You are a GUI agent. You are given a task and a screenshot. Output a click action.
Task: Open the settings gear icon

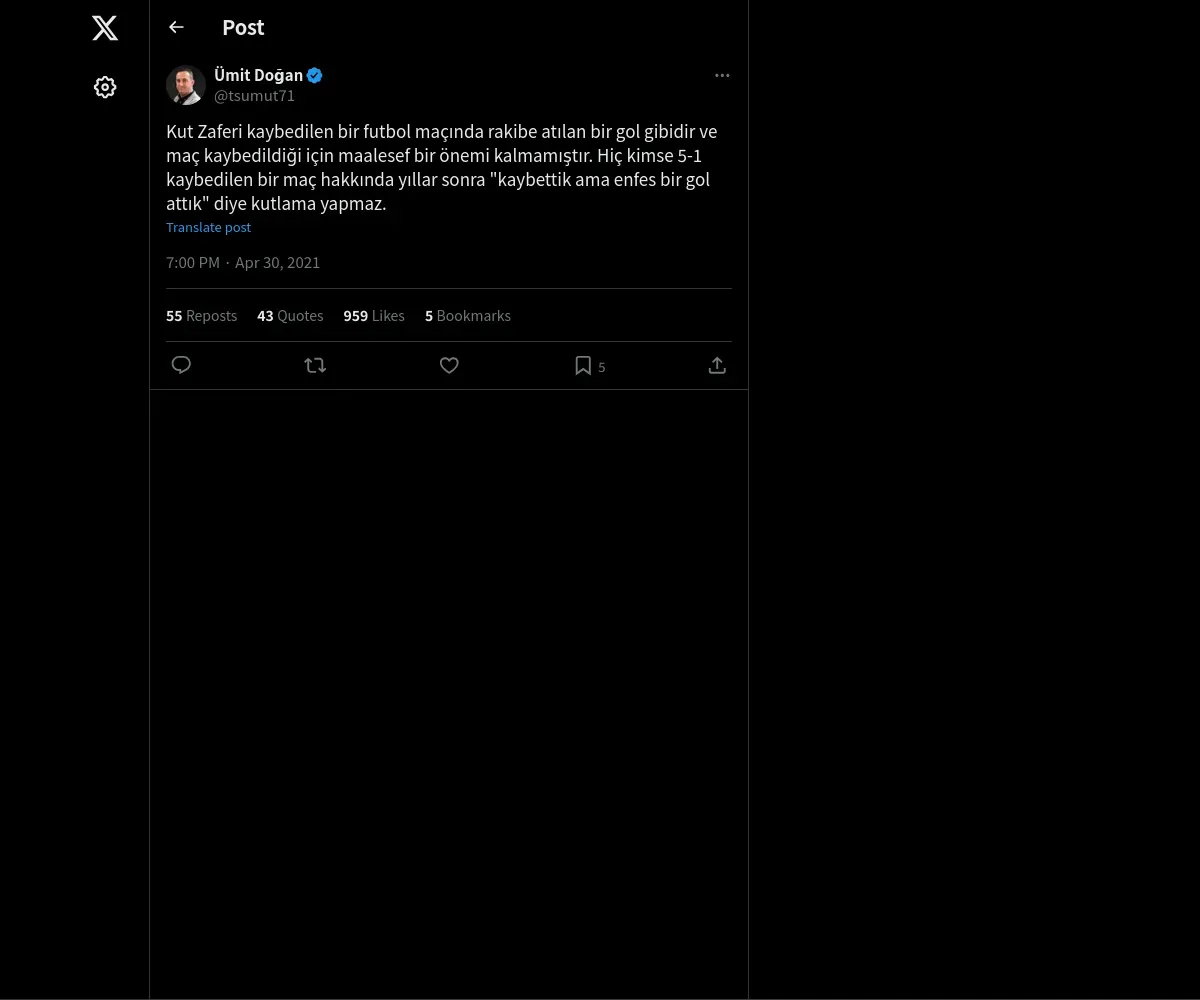pos(105,87)
